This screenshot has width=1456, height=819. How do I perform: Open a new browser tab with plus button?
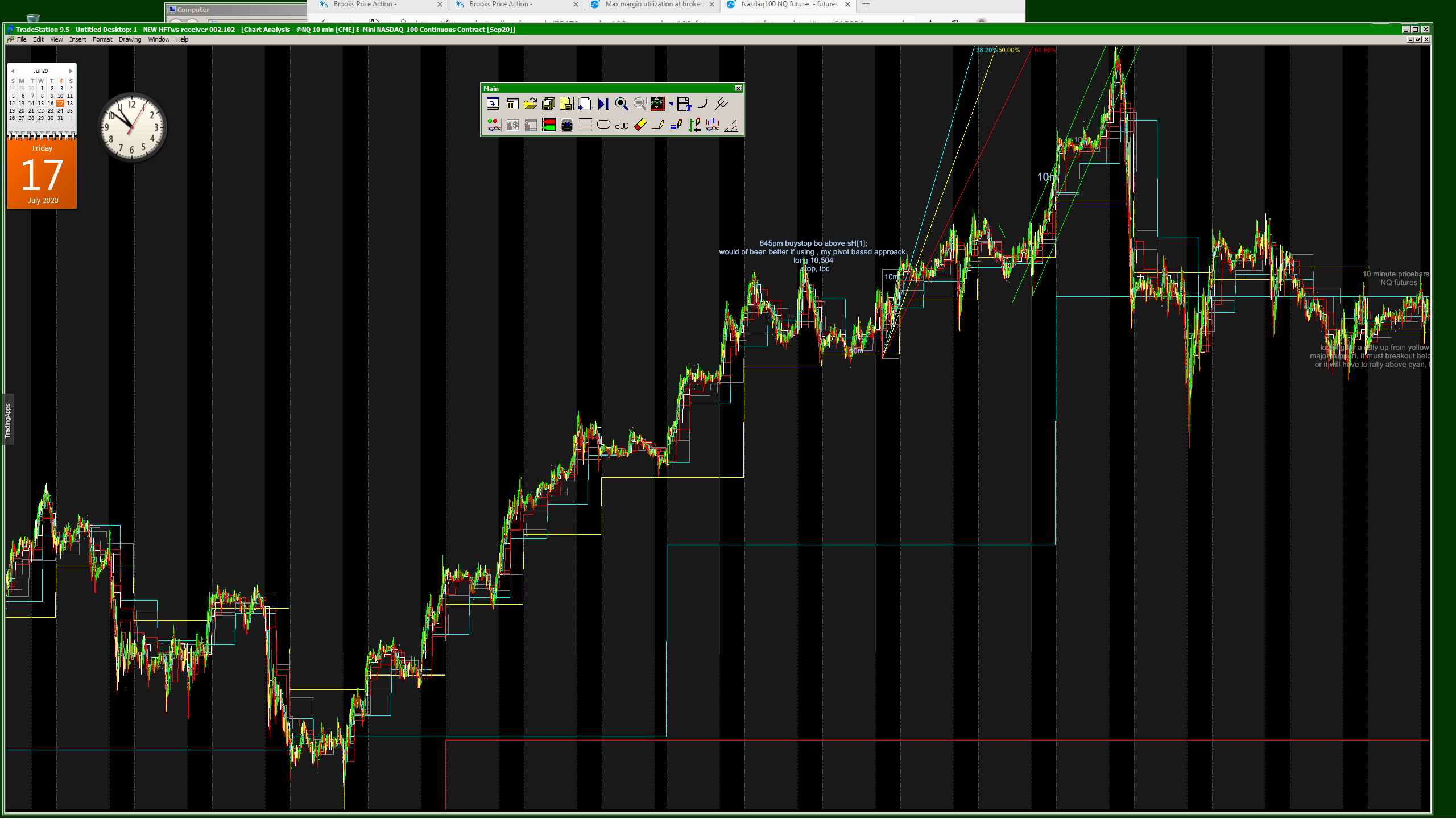point(866,4)
